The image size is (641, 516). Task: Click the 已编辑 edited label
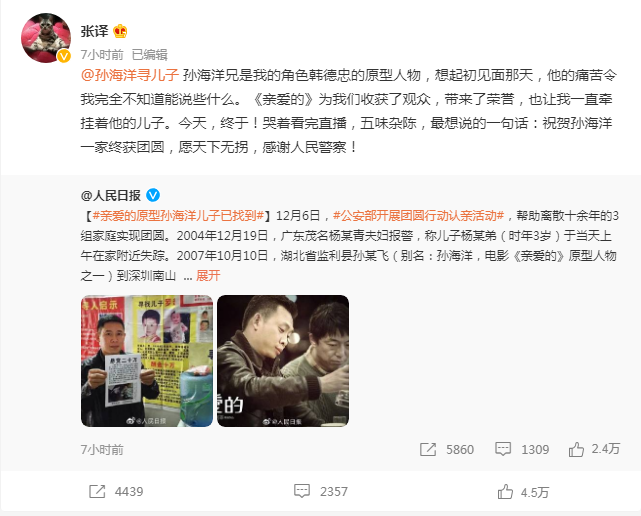(x=150, y=54)
